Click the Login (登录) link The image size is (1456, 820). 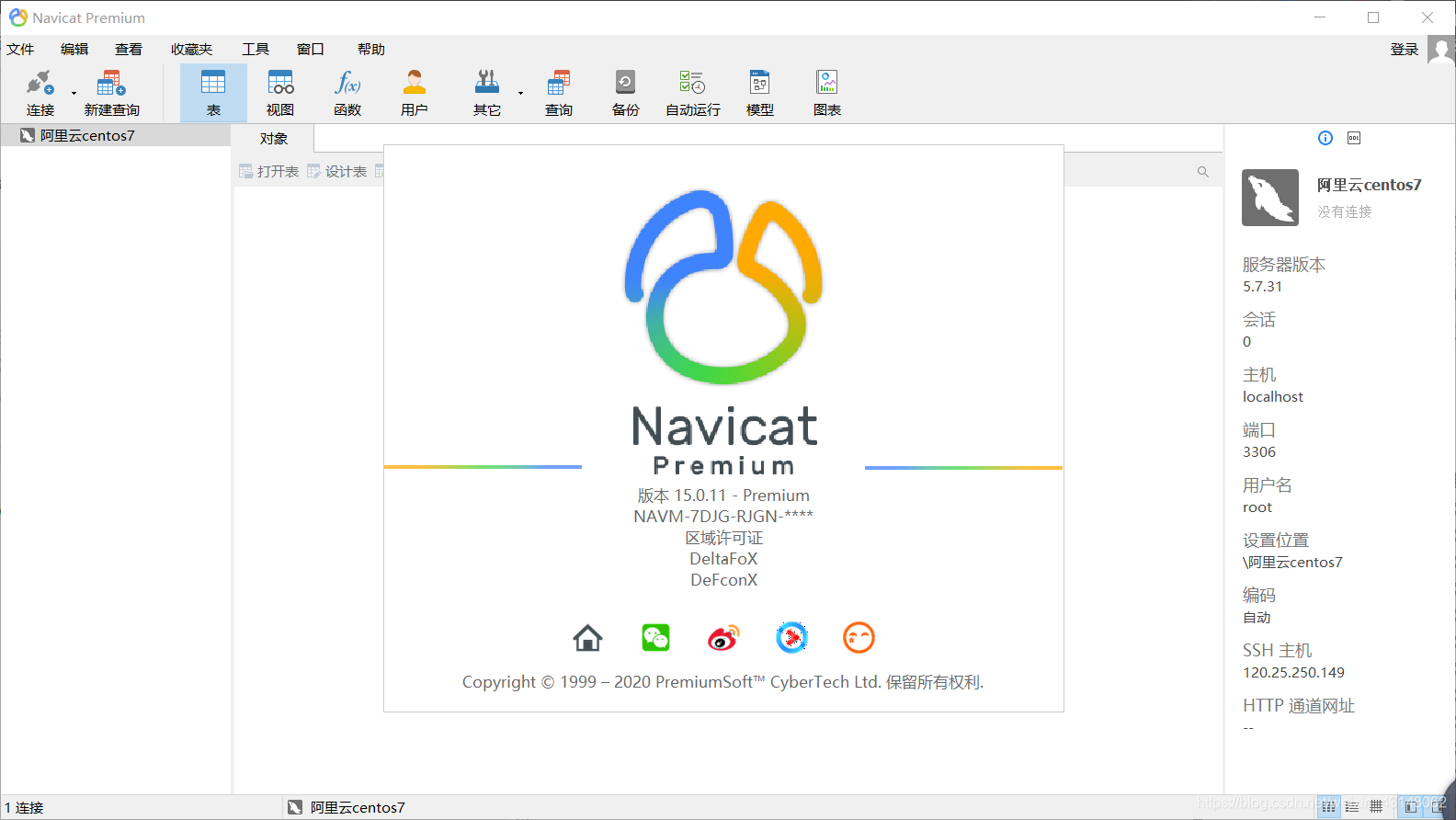tap(1404, 50)
